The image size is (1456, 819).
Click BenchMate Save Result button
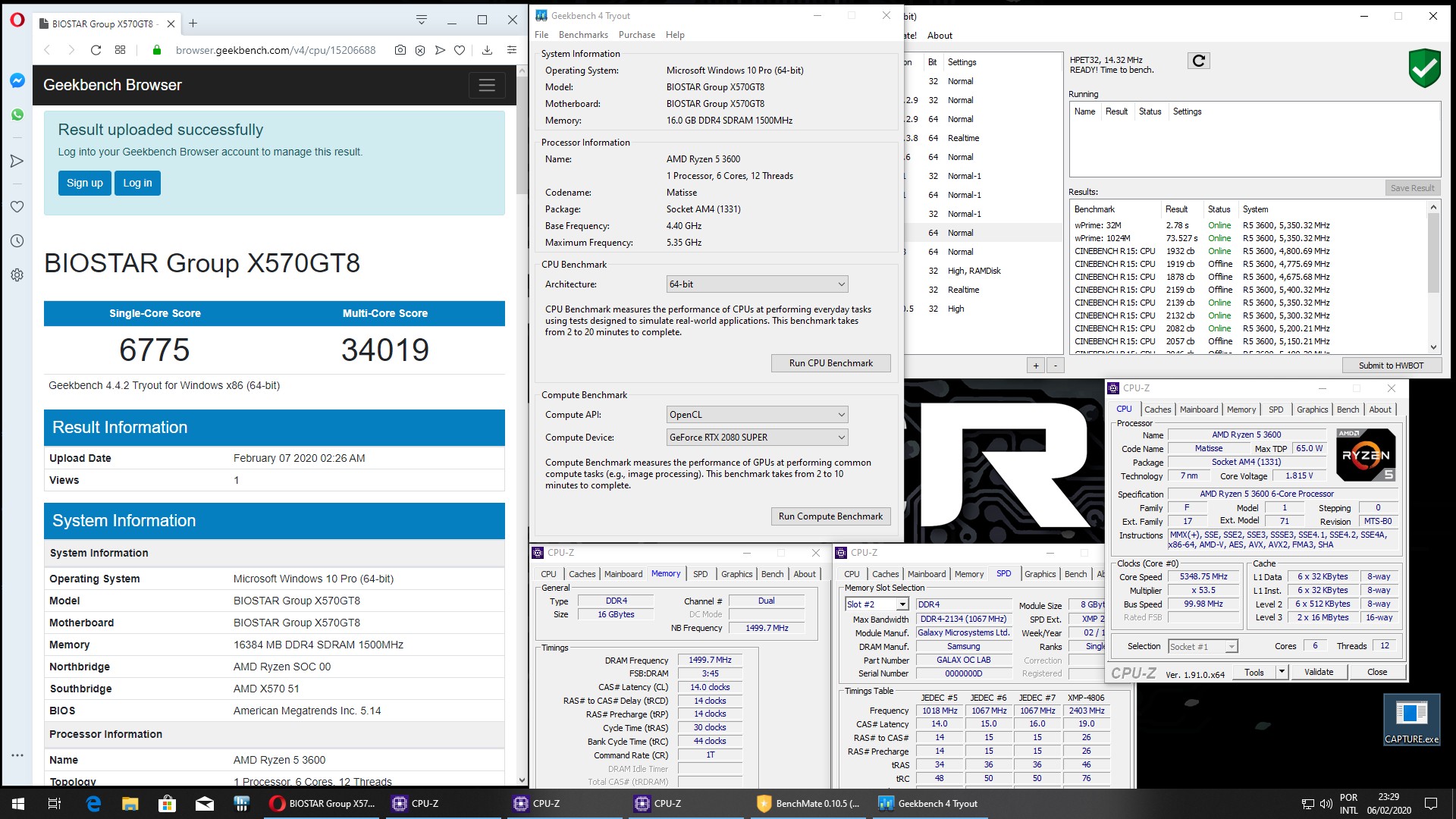pyautogui.click(x=1411, y=188)
